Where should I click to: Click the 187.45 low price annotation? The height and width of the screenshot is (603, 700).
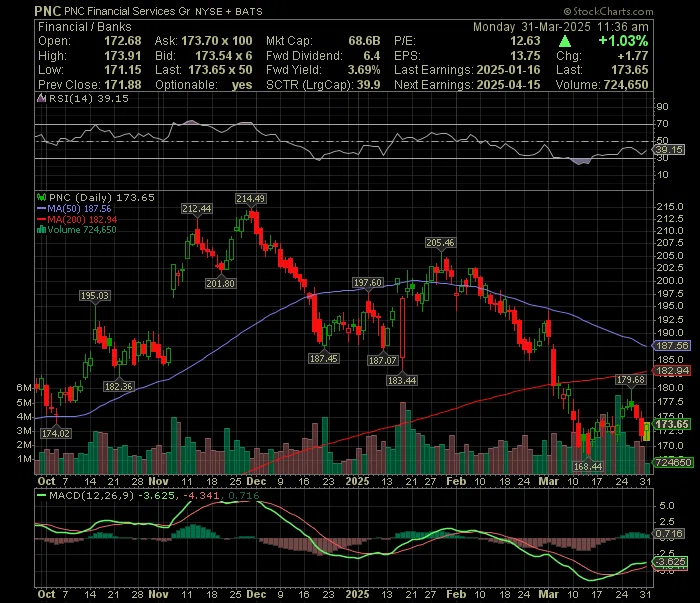(324, 358)
